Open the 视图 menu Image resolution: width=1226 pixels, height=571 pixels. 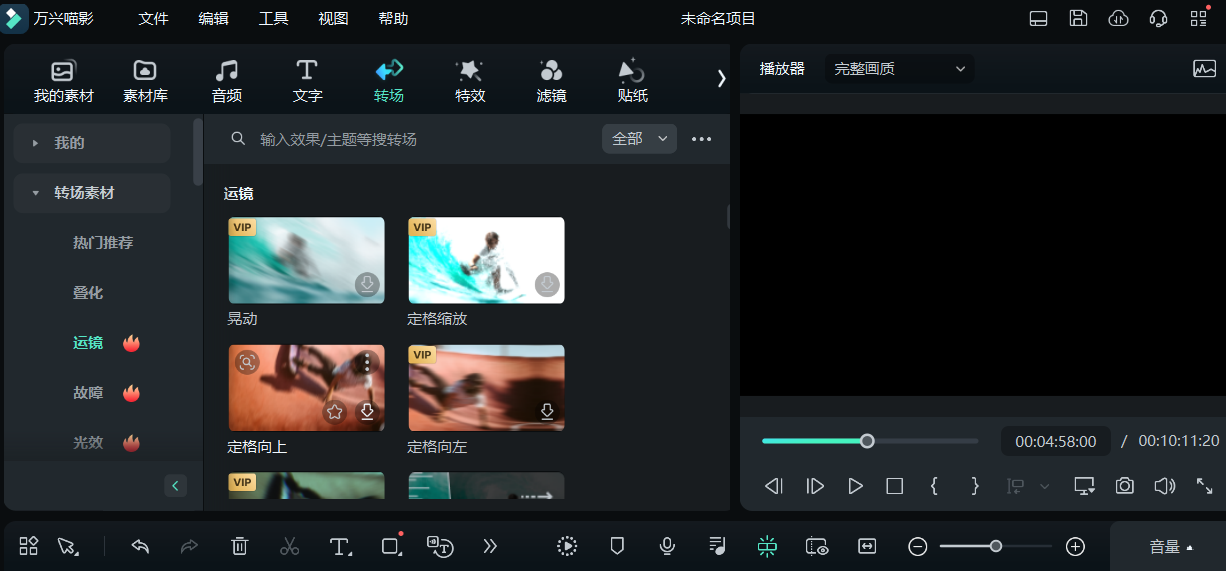333,19
